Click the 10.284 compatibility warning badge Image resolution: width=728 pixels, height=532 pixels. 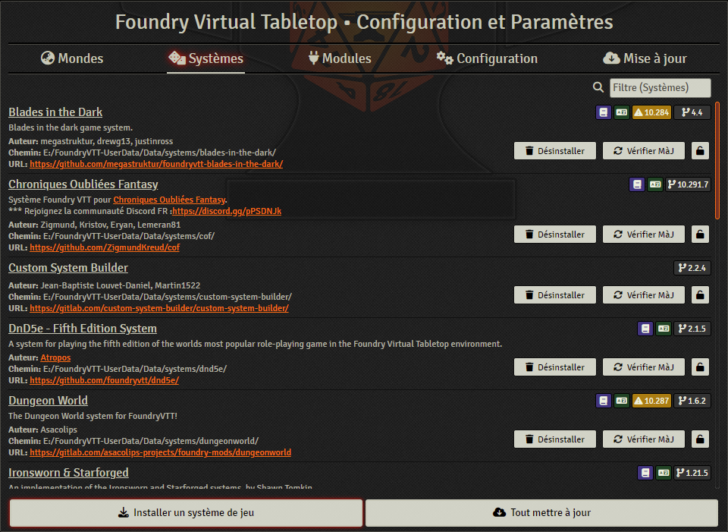651,112
